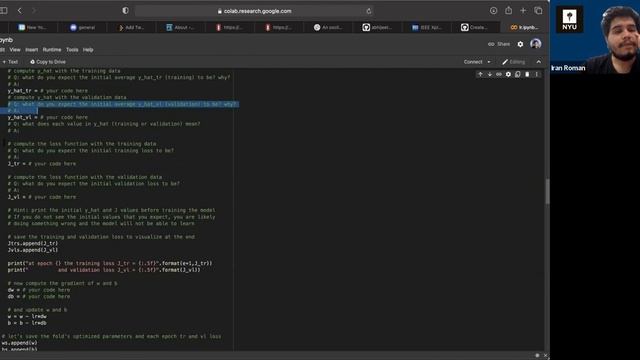Click the 'y_hat_tr = # your code here' line

coord(48,91)
